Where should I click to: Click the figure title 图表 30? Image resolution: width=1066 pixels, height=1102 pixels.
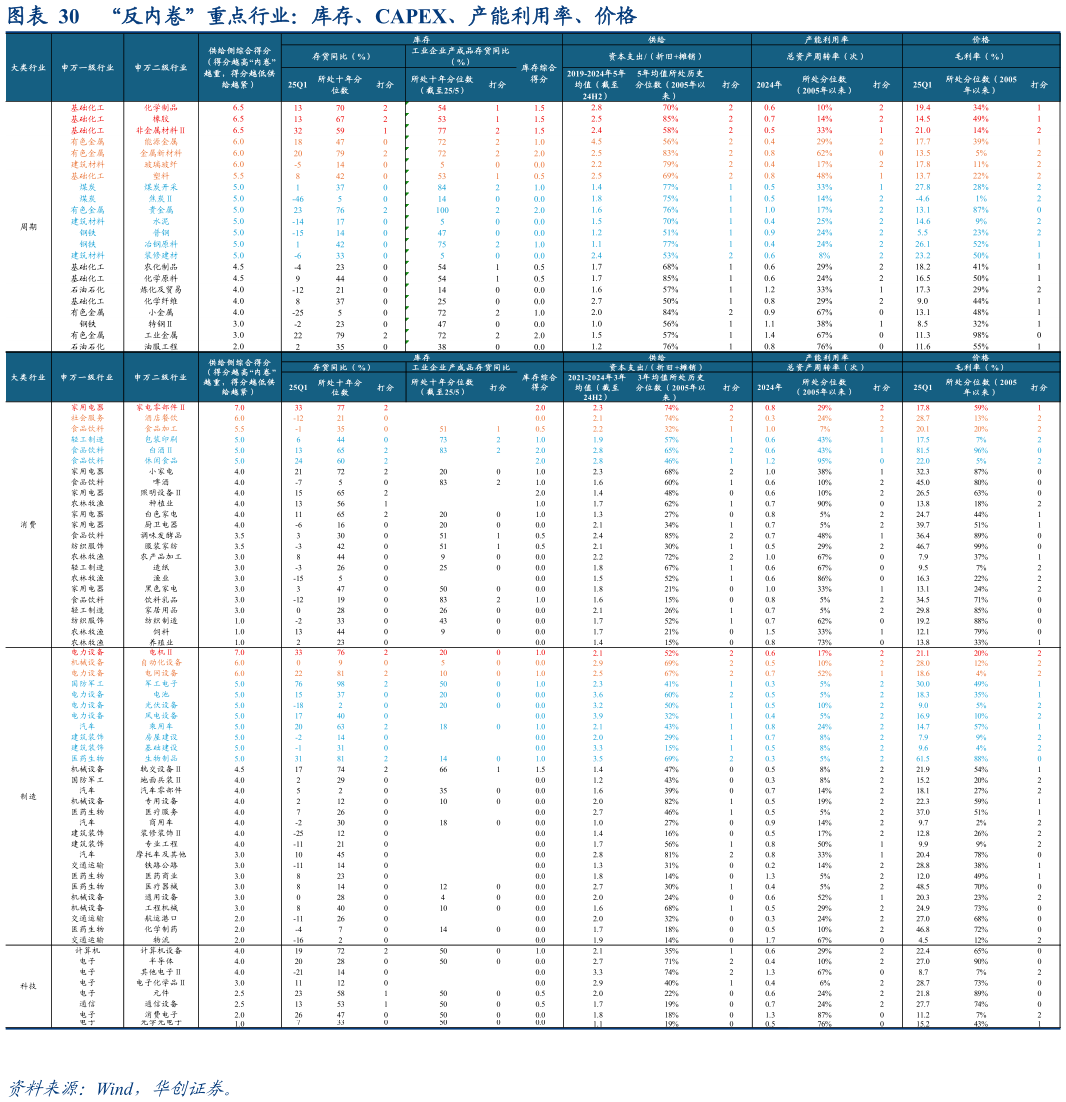click(42, 16)
